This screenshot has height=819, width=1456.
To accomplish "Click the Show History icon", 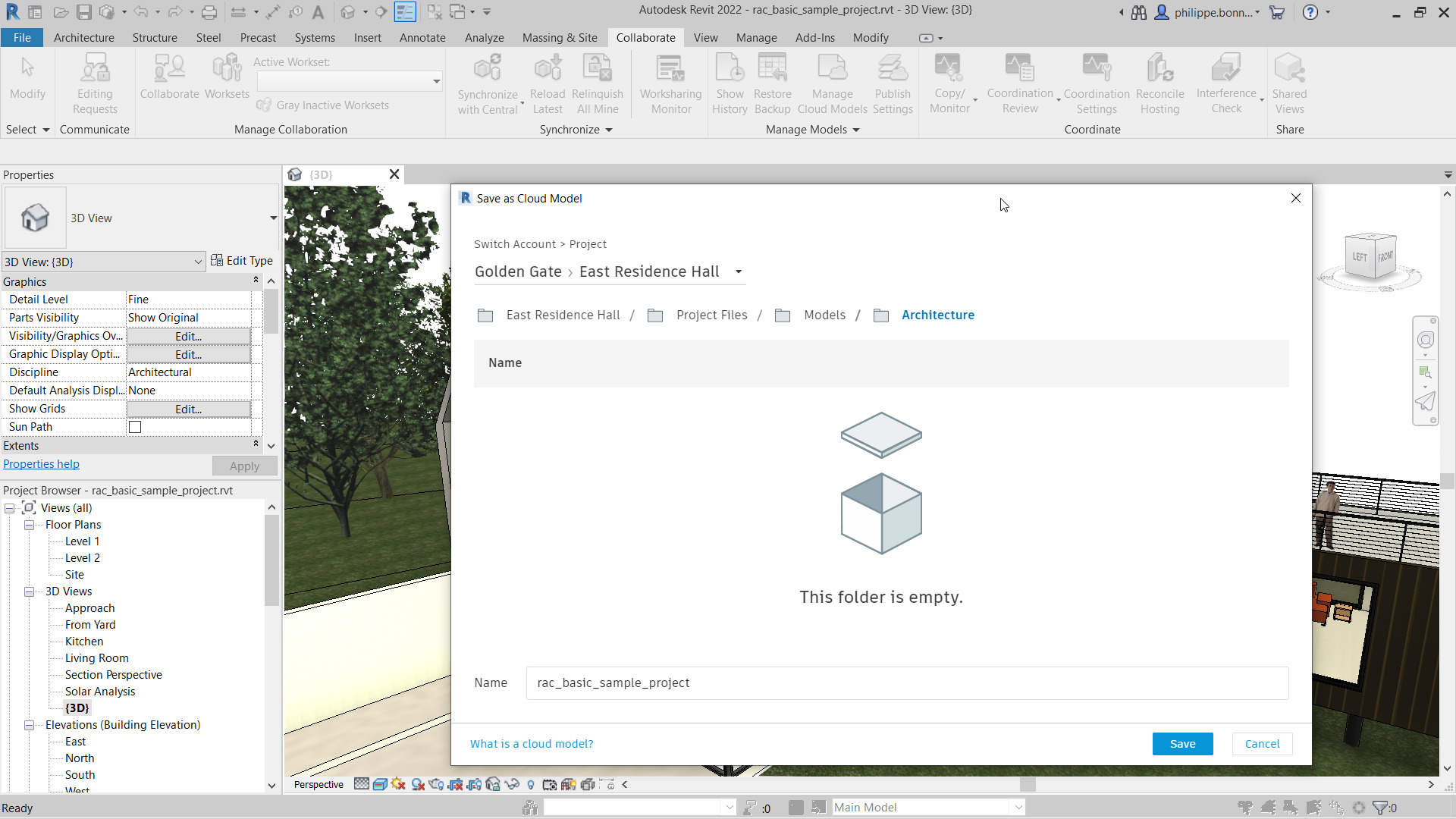I will point(730,68).
